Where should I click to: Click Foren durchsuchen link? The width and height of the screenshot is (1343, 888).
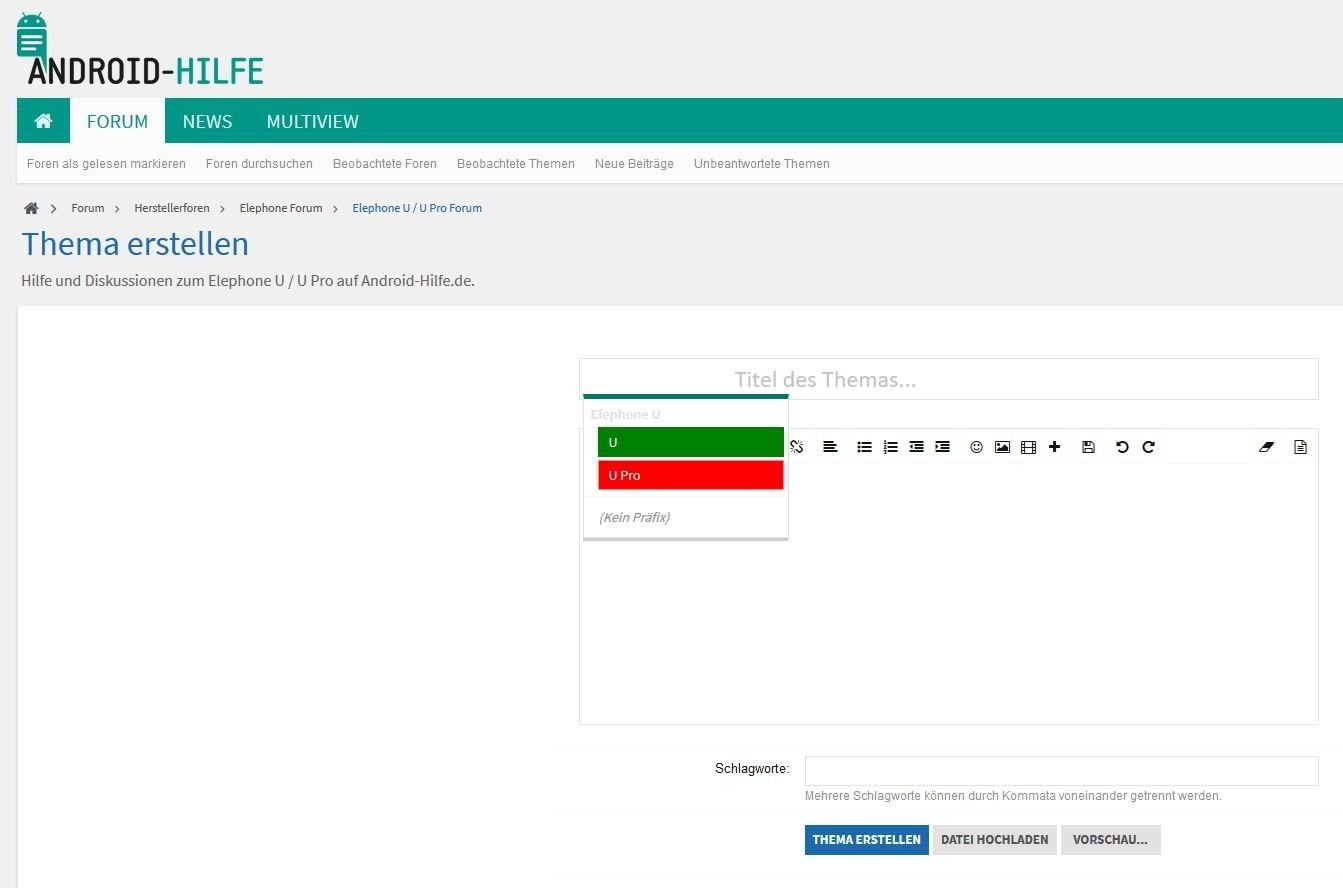click(x=259, y=164)
